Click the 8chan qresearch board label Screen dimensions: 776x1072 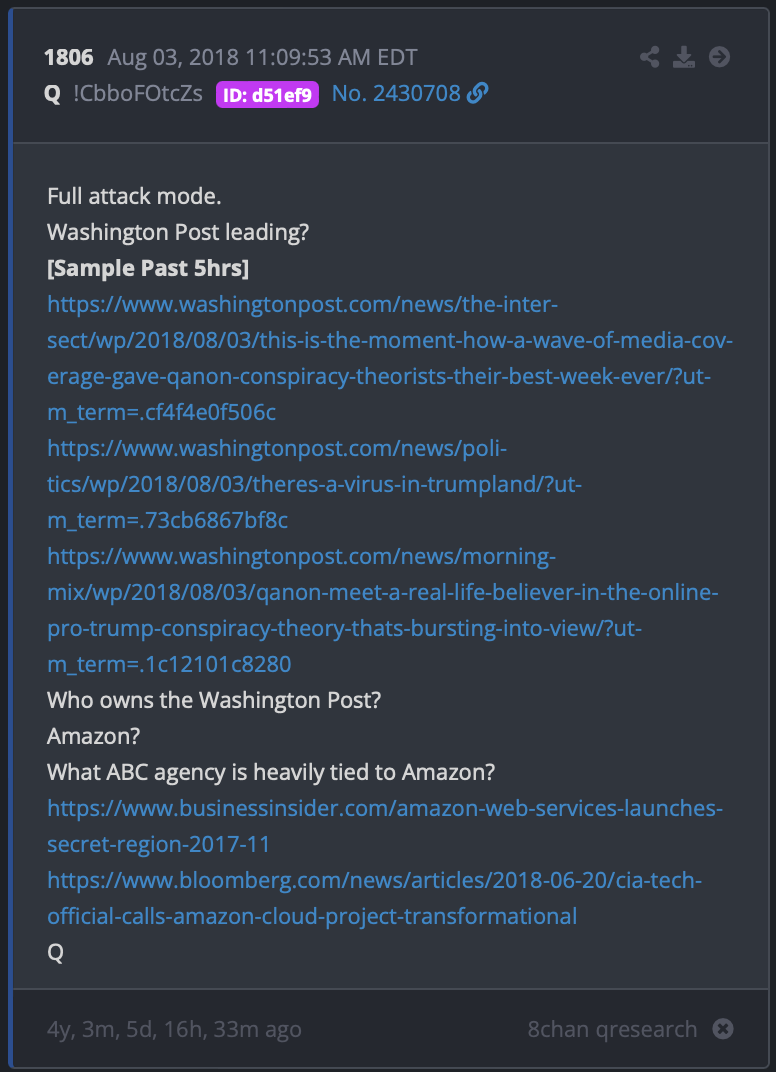click(x=612, y=1029)
